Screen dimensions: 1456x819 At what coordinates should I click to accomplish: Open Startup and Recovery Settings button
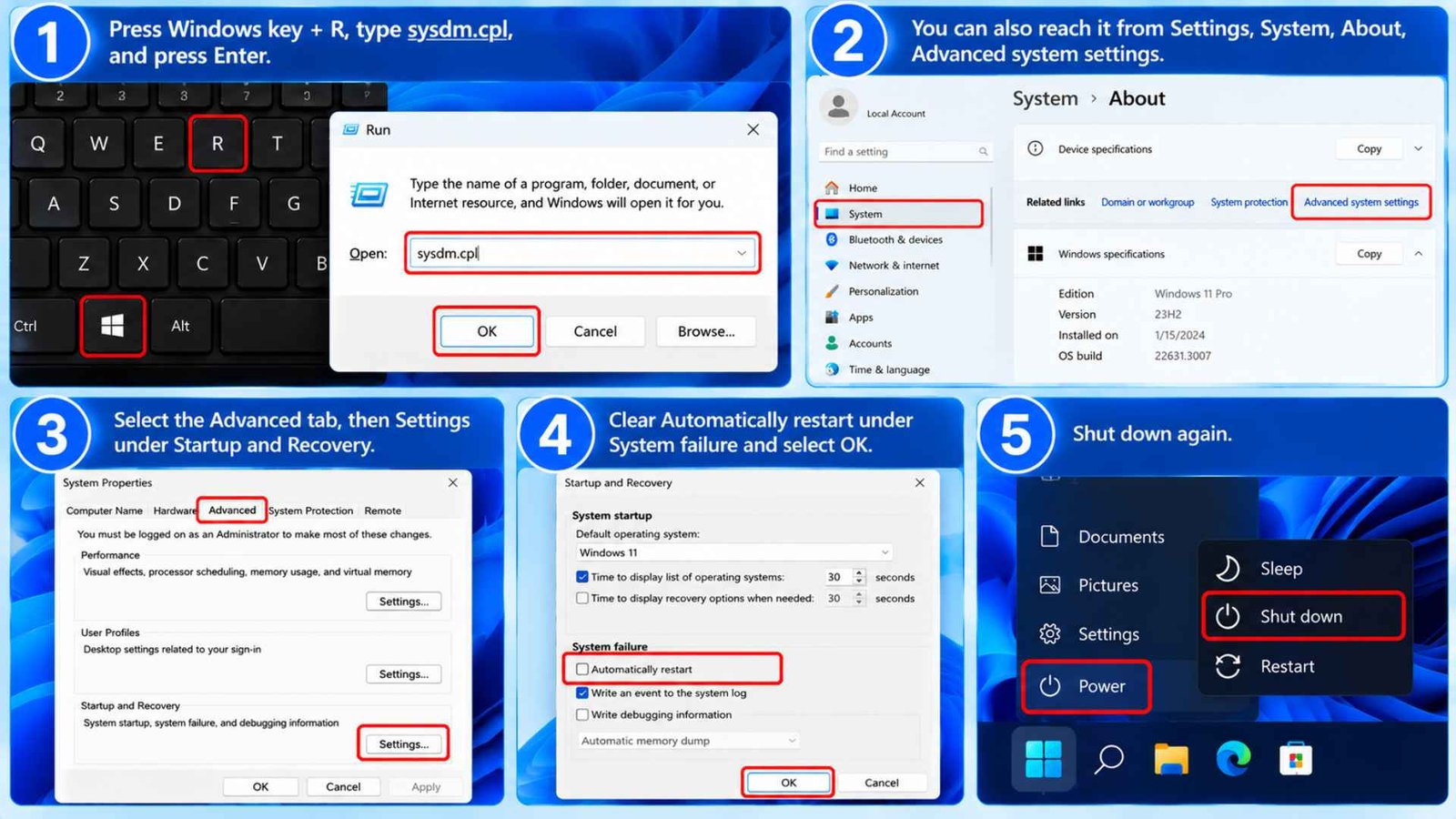pyautogui.click(x=403, y=744)
